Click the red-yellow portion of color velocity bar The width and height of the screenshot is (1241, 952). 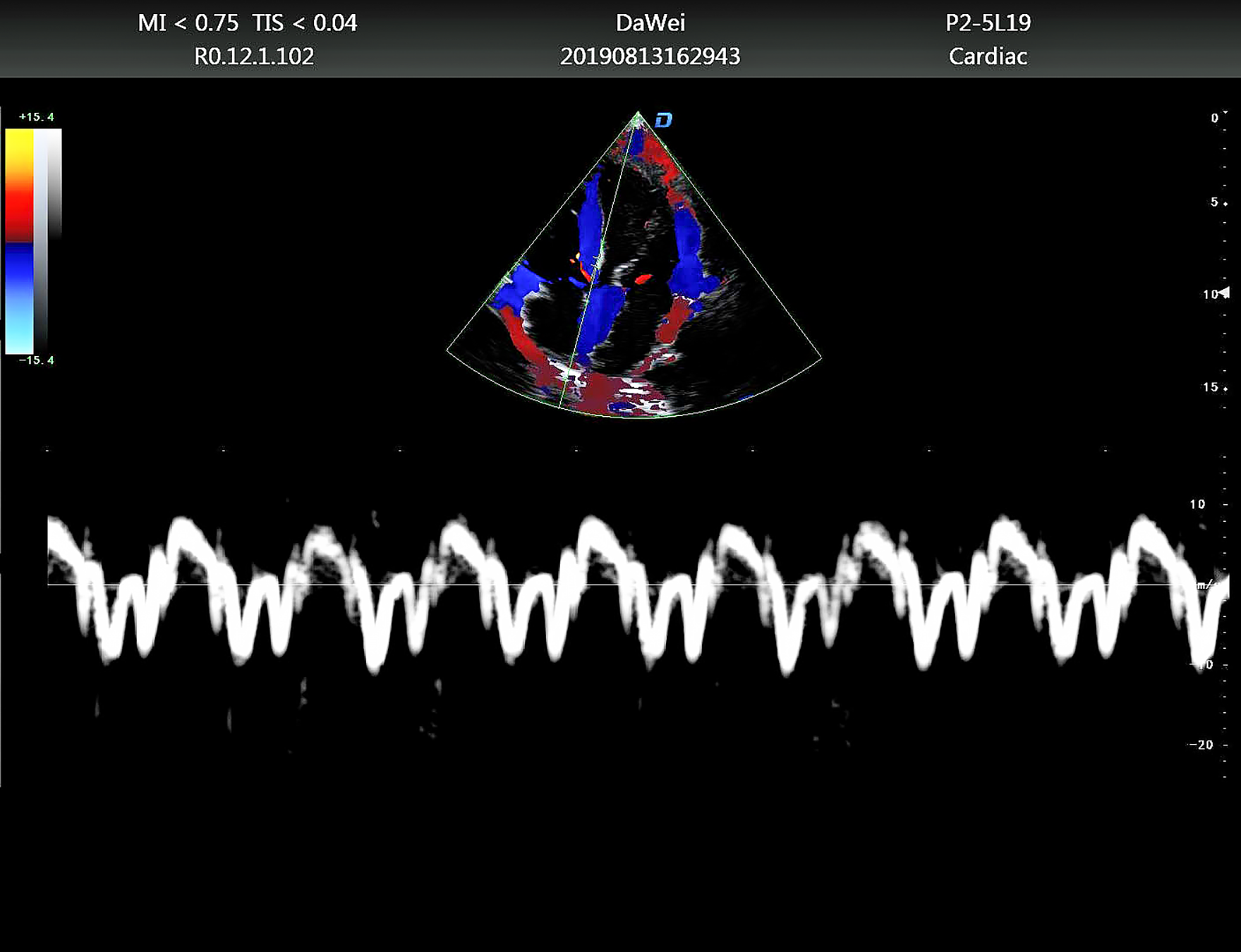point(19,185)
